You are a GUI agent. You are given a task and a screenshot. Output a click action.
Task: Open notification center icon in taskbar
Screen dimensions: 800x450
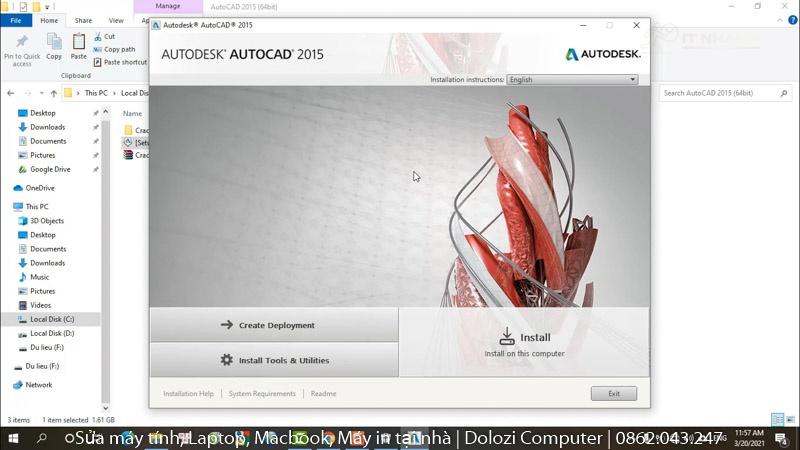(782, 438)
